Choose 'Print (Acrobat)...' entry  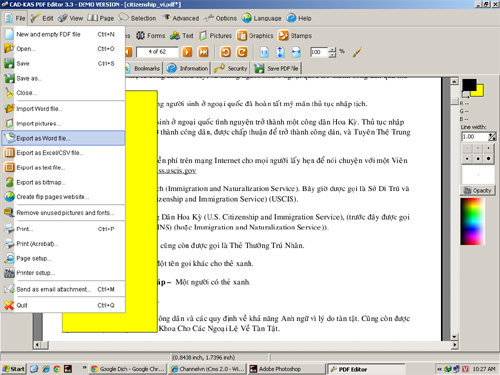click(63, 244)
